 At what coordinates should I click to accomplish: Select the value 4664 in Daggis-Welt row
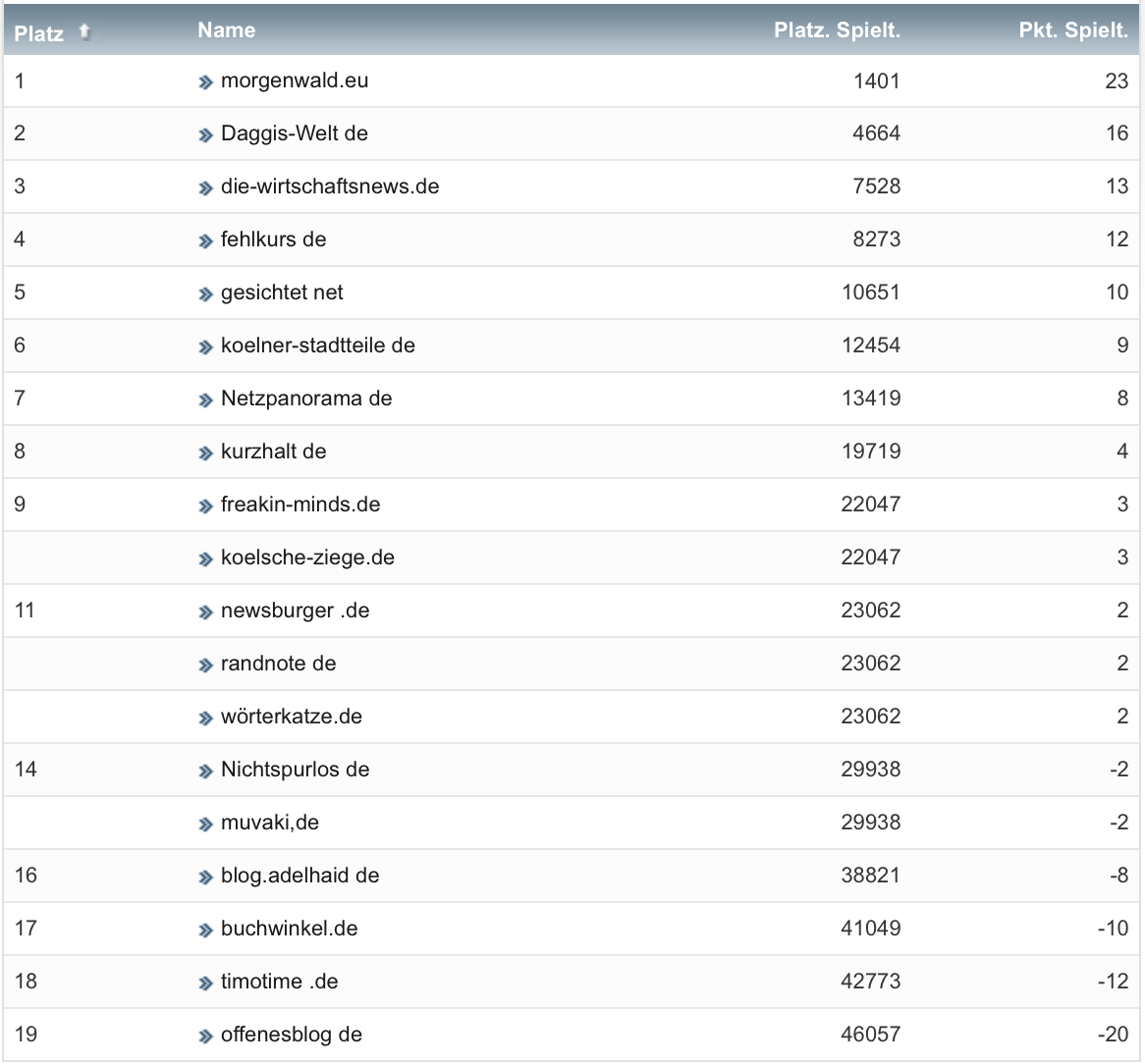[876, 133]
